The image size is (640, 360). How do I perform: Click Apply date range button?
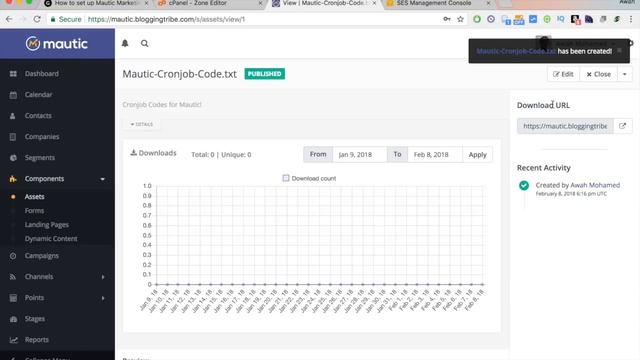[x=478, y=155]
